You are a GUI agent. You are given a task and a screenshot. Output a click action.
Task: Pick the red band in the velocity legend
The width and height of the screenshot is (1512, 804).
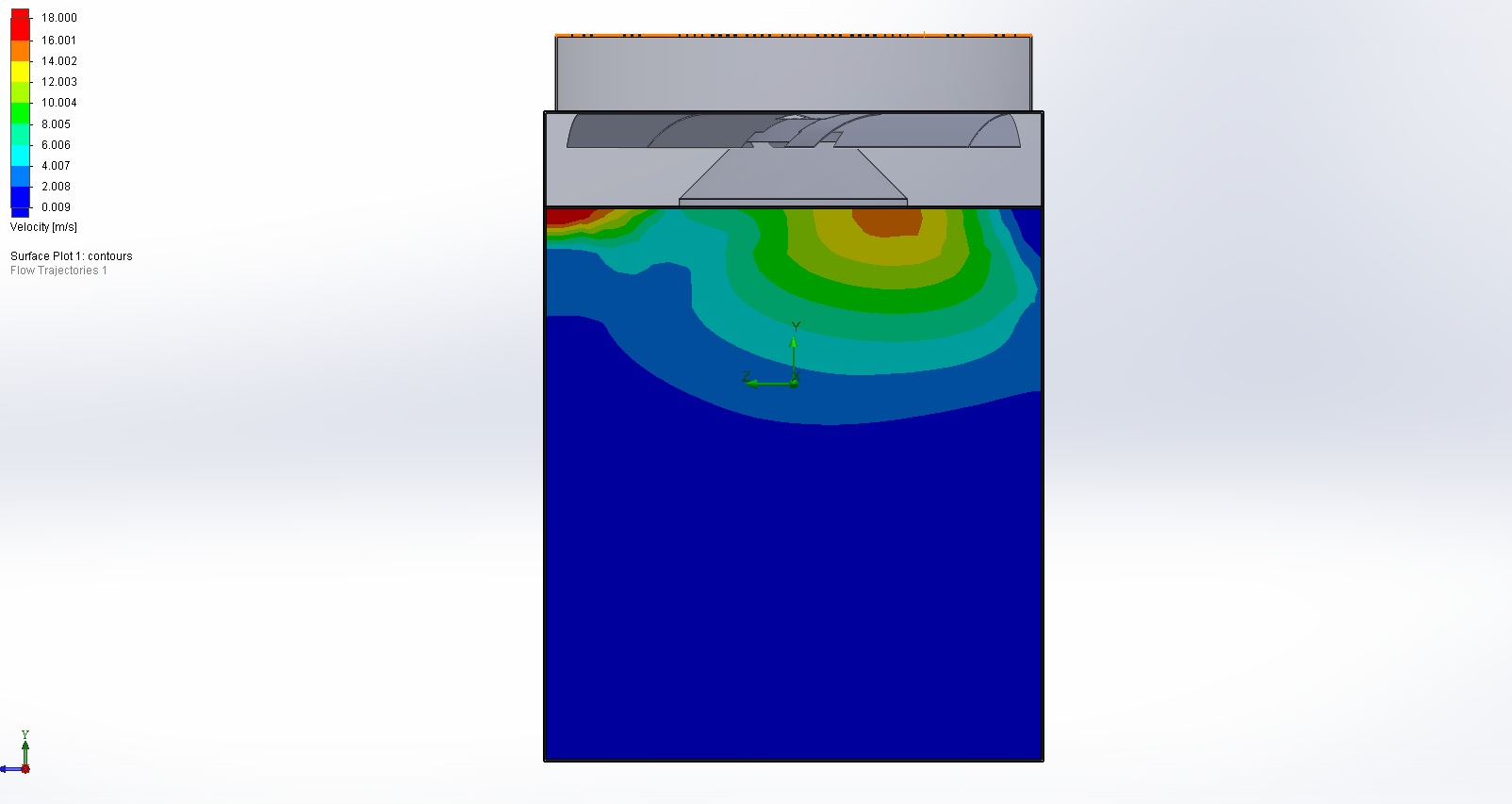[x=20, y=25]
